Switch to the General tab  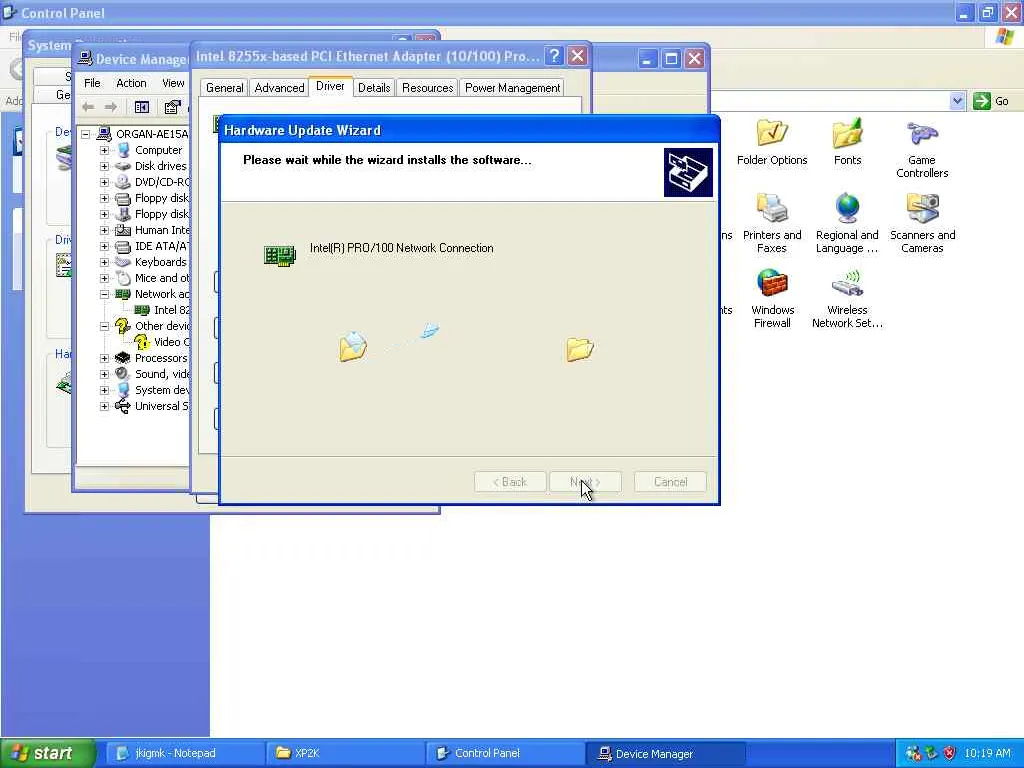coord(225,88)
